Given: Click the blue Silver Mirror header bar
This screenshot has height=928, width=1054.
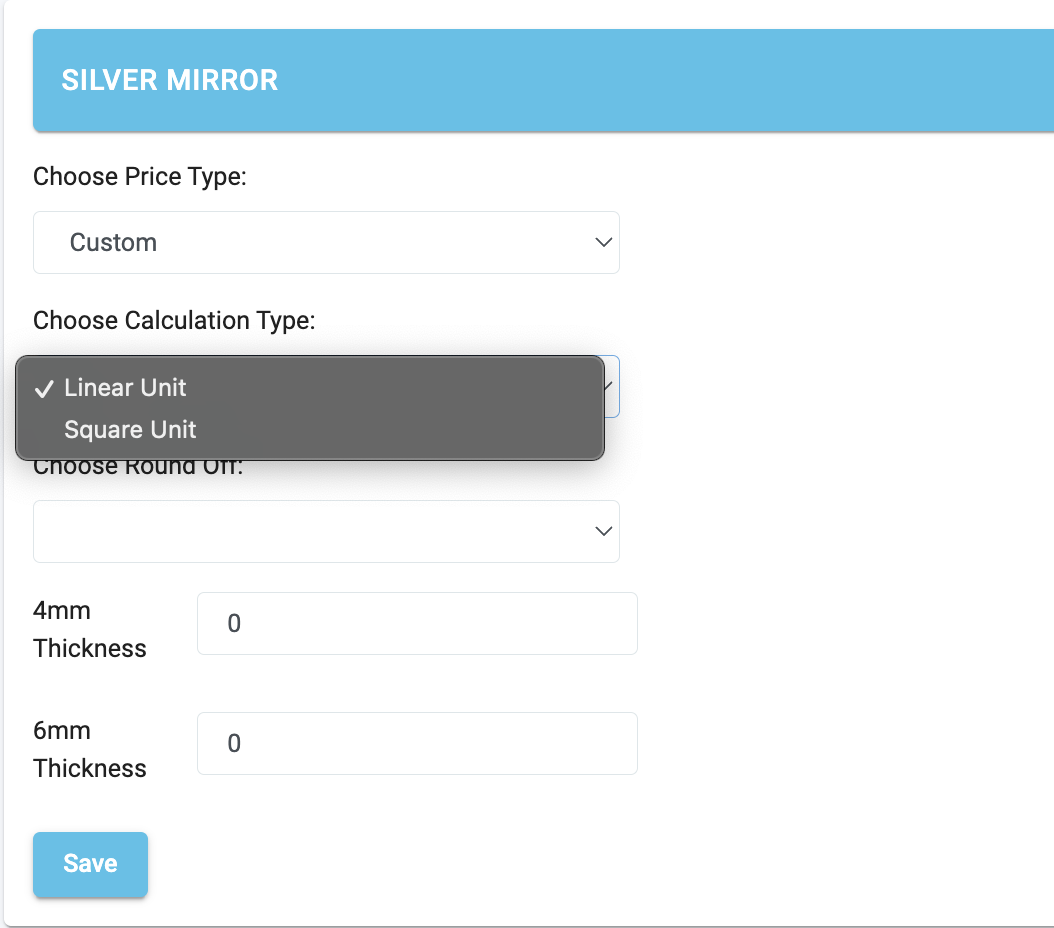Looking at the screenshot, I should point(543,80).
